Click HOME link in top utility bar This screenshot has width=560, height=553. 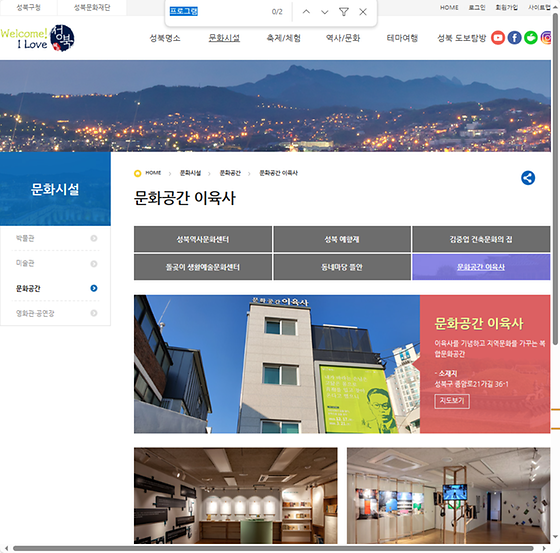449,8
